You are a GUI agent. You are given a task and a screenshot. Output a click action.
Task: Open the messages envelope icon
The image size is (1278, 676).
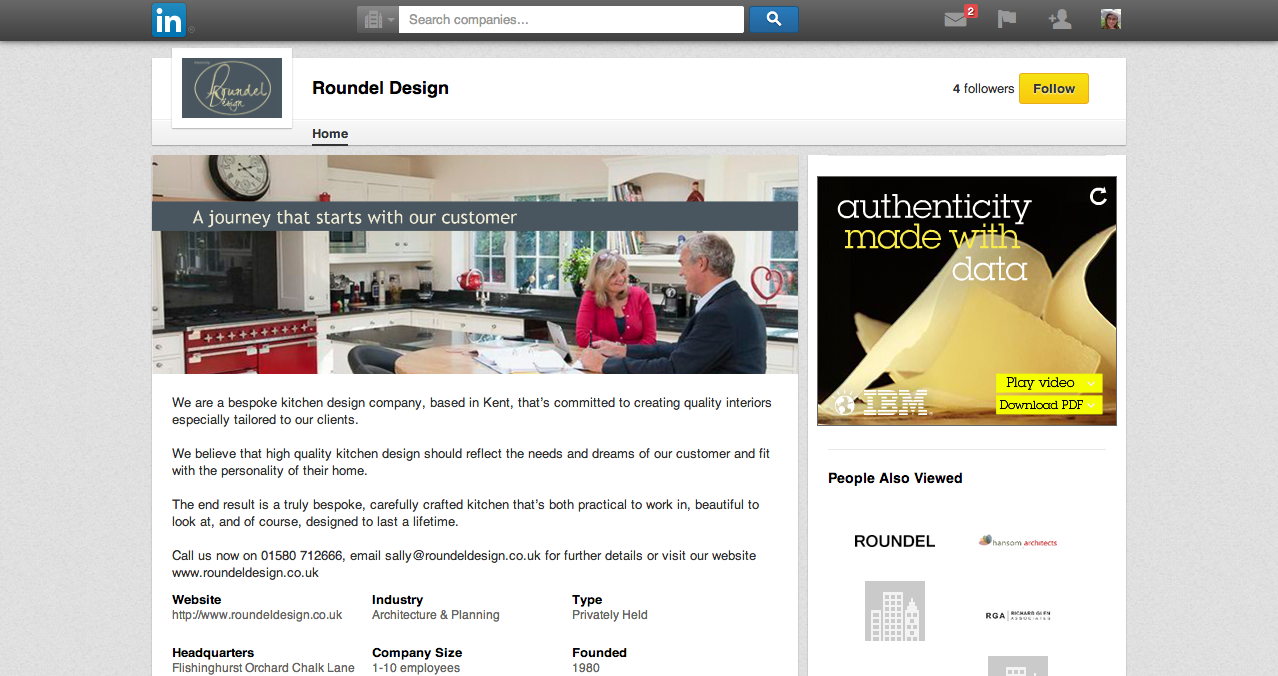pos(956,19)
